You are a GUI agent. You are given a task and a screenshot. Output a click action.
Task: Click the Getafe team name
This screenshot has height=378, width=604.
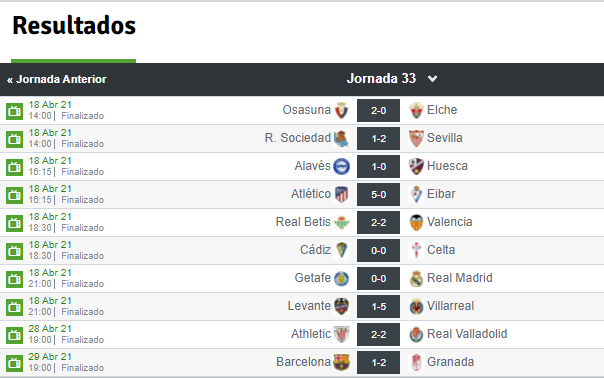[312, 278]
